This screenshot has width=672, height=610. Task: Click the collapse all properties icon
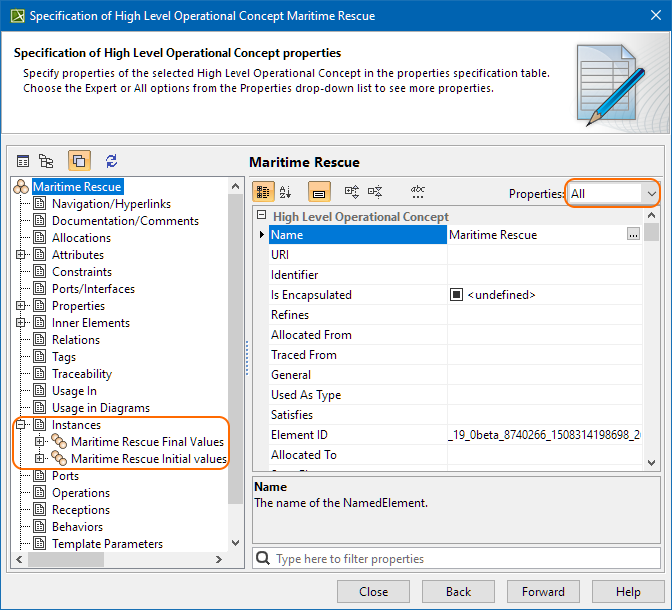pyautogui.click(x=375, y=192)
